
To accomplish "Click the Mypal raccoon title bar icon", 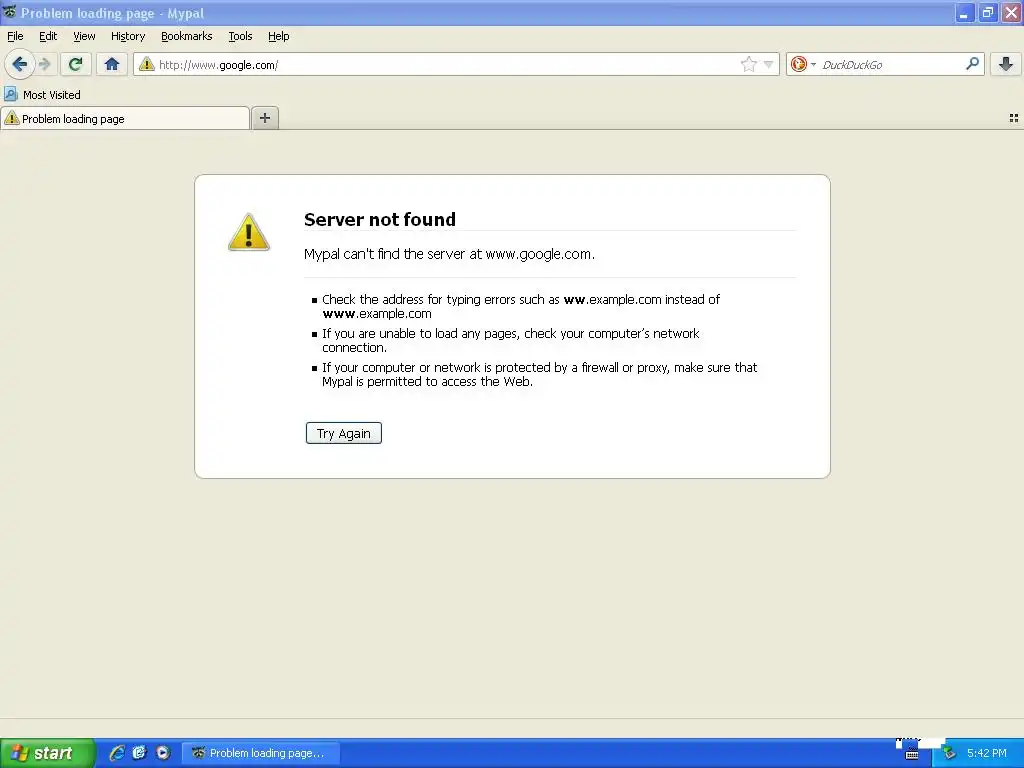I will pyautogui.click(x=9, y=12).
